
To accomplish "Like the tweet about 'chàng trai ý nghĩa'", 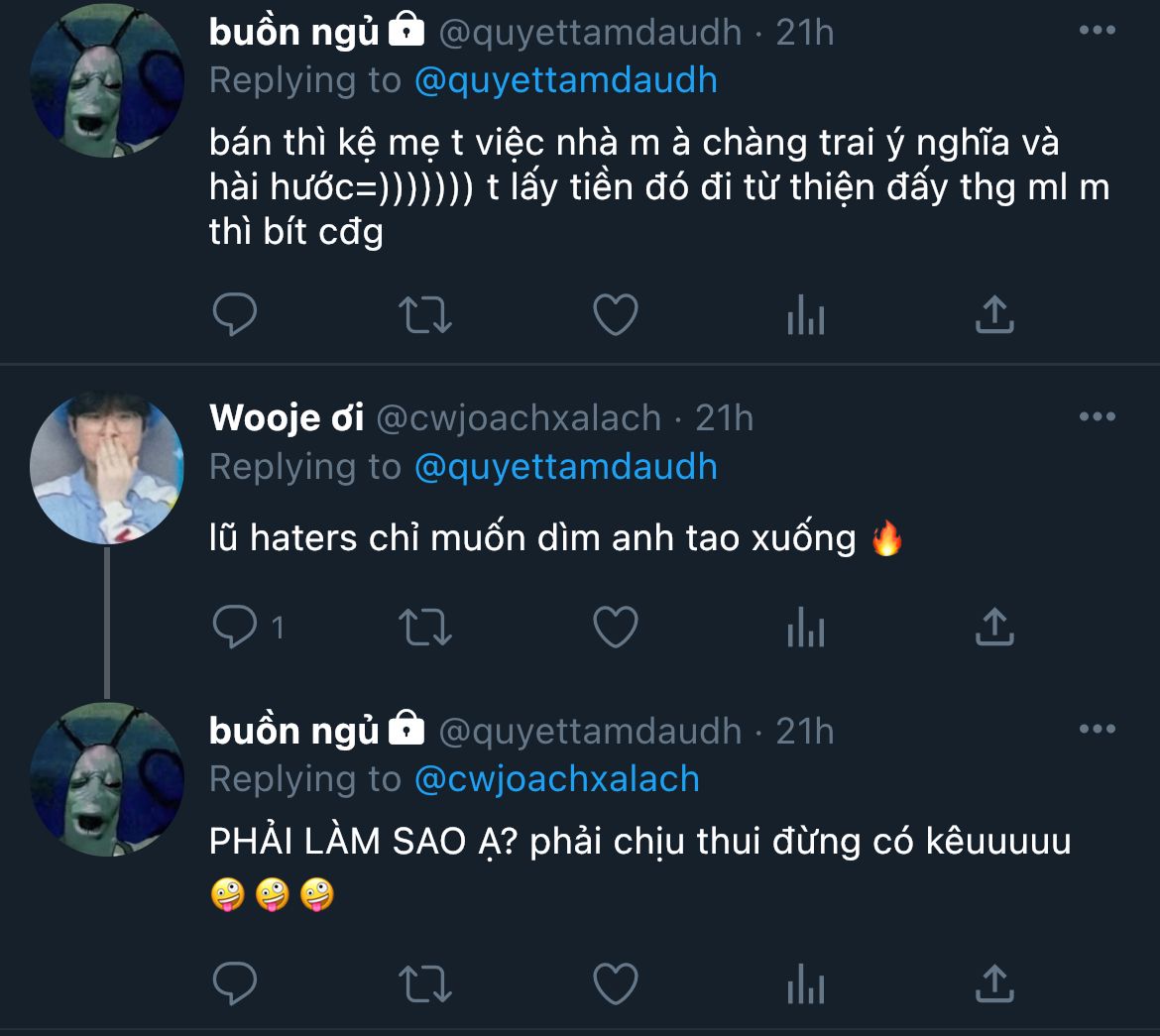I will click(x=615, y=315).
